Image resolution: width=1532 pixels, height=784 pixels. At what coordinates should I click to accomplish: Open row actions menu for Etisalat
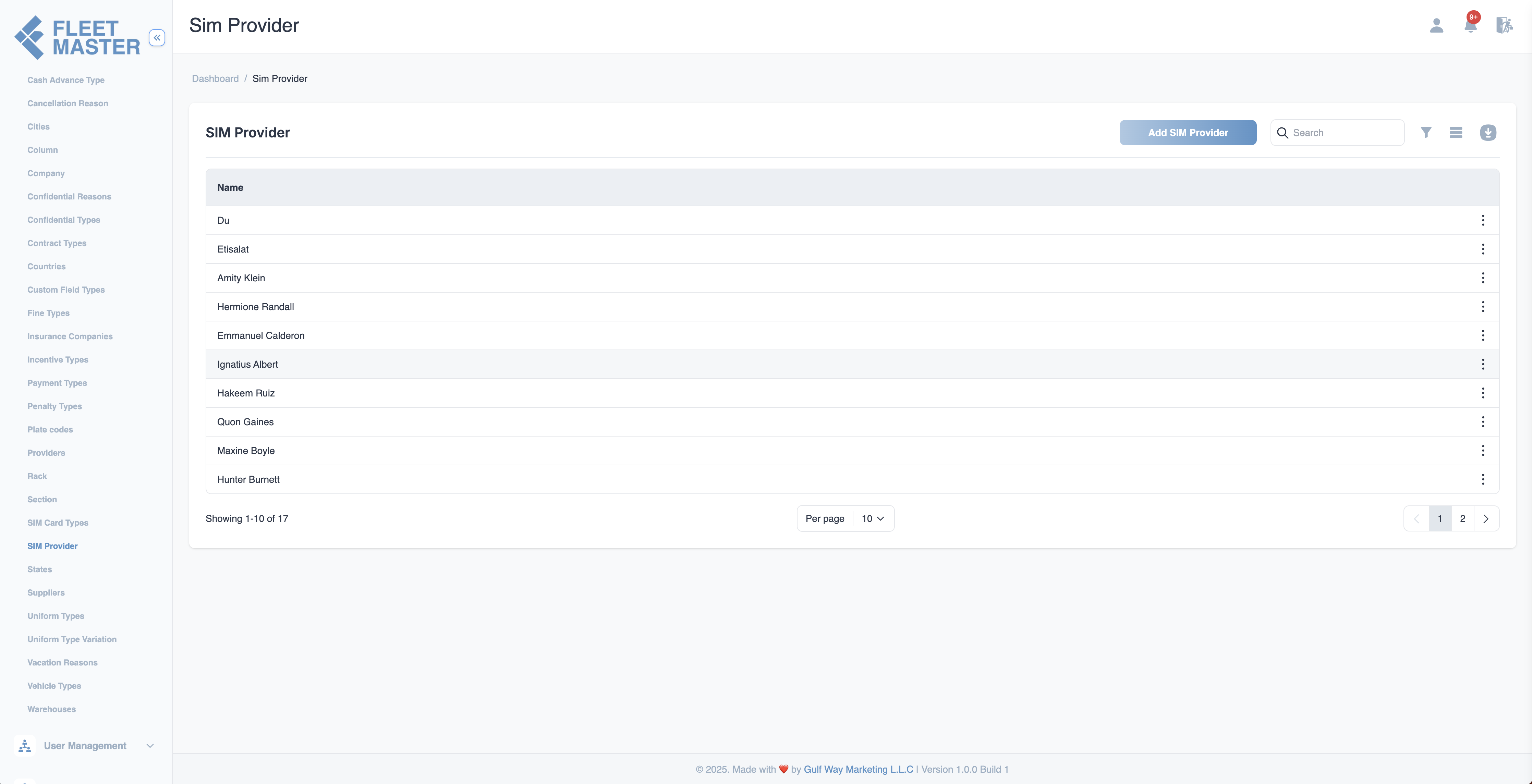click(x=1483, y=249)
